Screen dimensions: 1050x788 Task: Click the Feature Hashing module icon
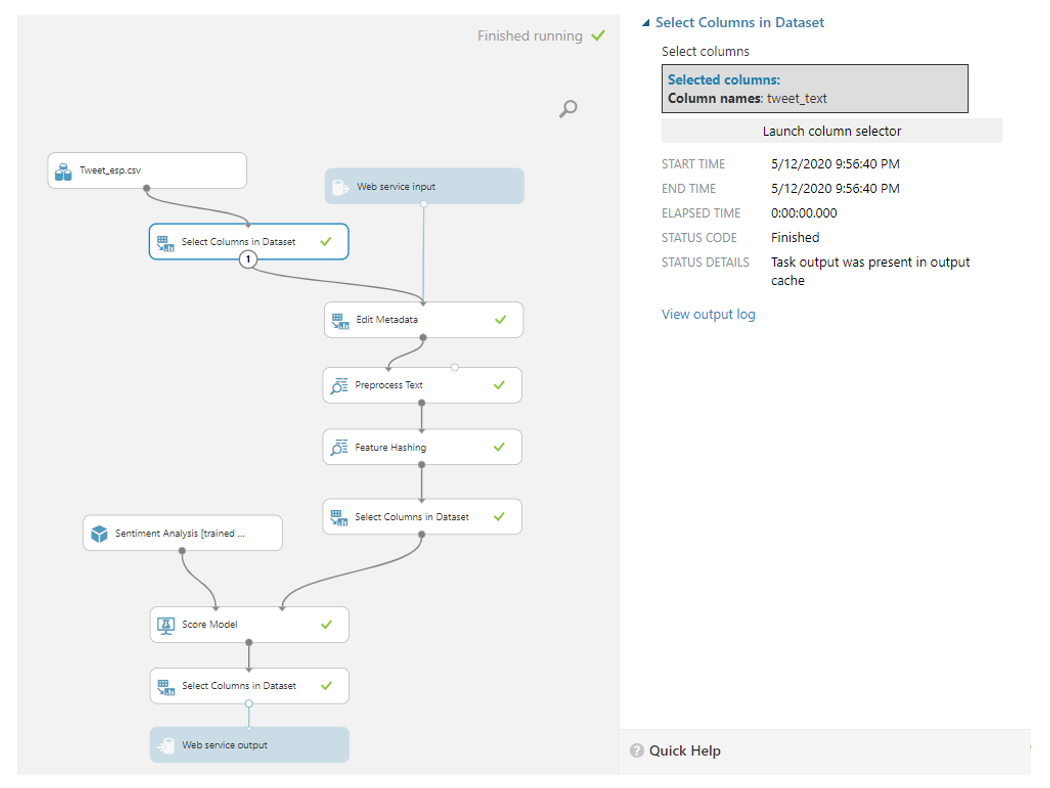pyautogui.click(x=339, y=448)
